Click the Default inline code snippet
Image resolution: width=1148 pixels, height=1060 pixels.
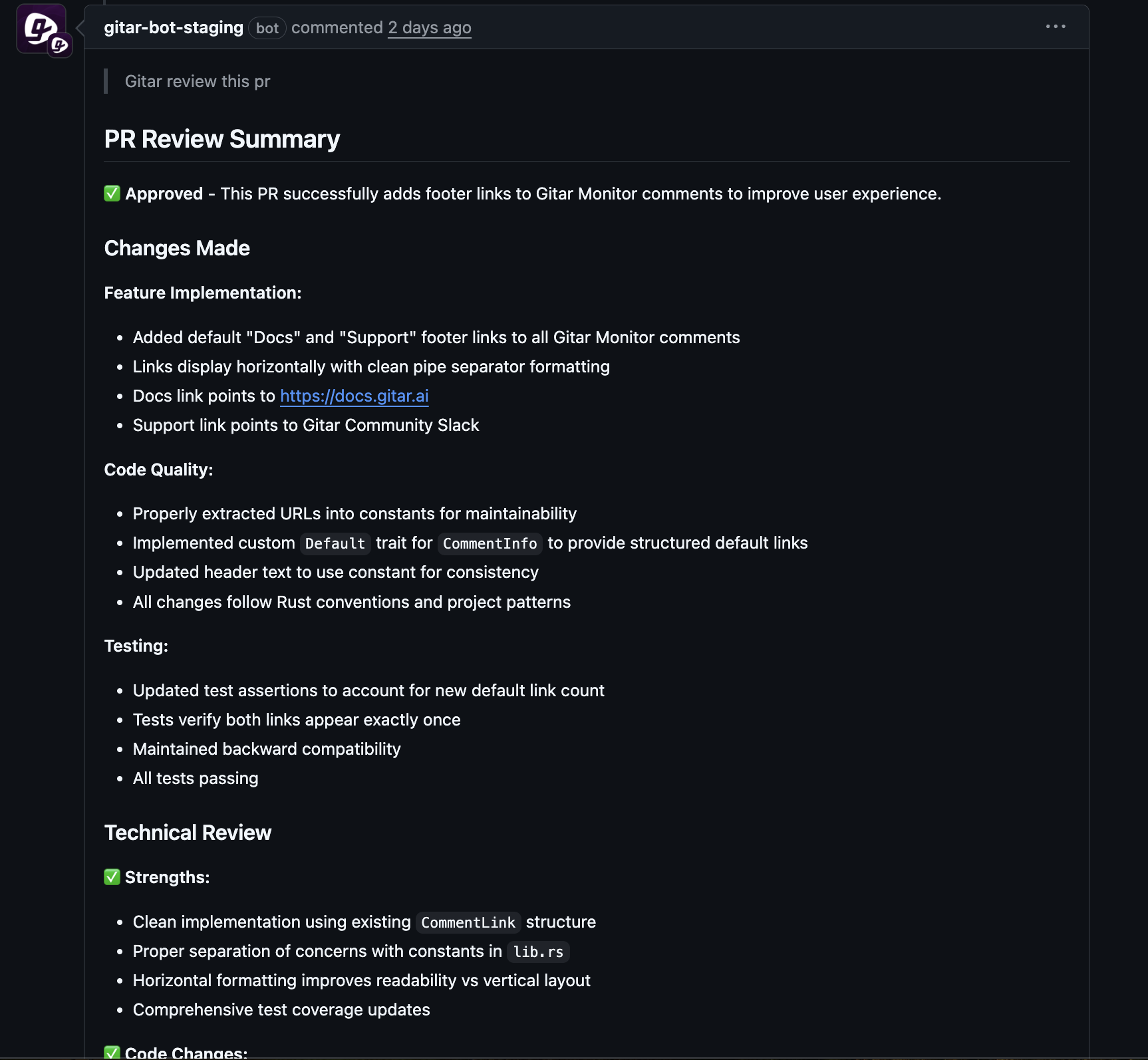335,543
